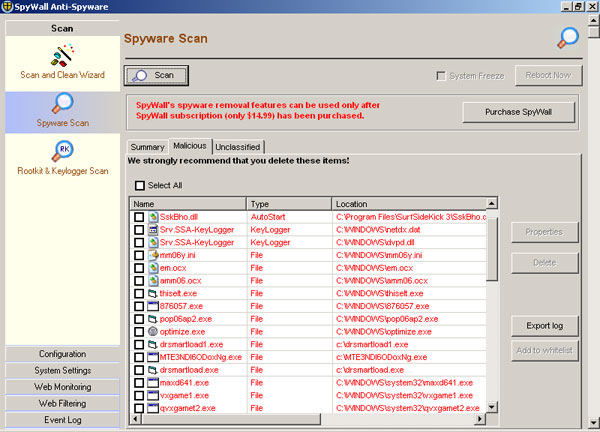The image size is (600, 432).
Task: Expand the Web Filtering sidebar section
Action: (62, 403)
